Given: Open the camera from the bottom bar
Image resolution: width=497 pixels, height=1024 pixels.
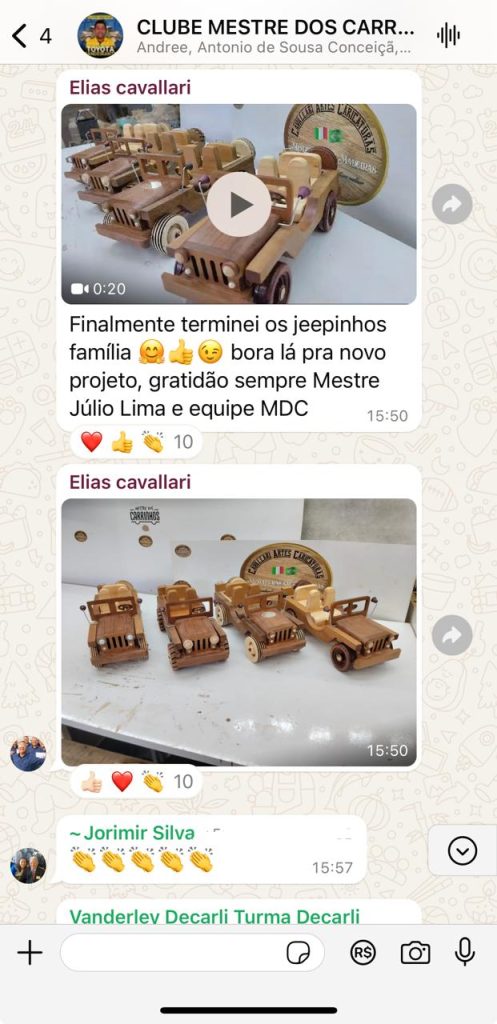Looking at the screenshot, I should 415,953.
